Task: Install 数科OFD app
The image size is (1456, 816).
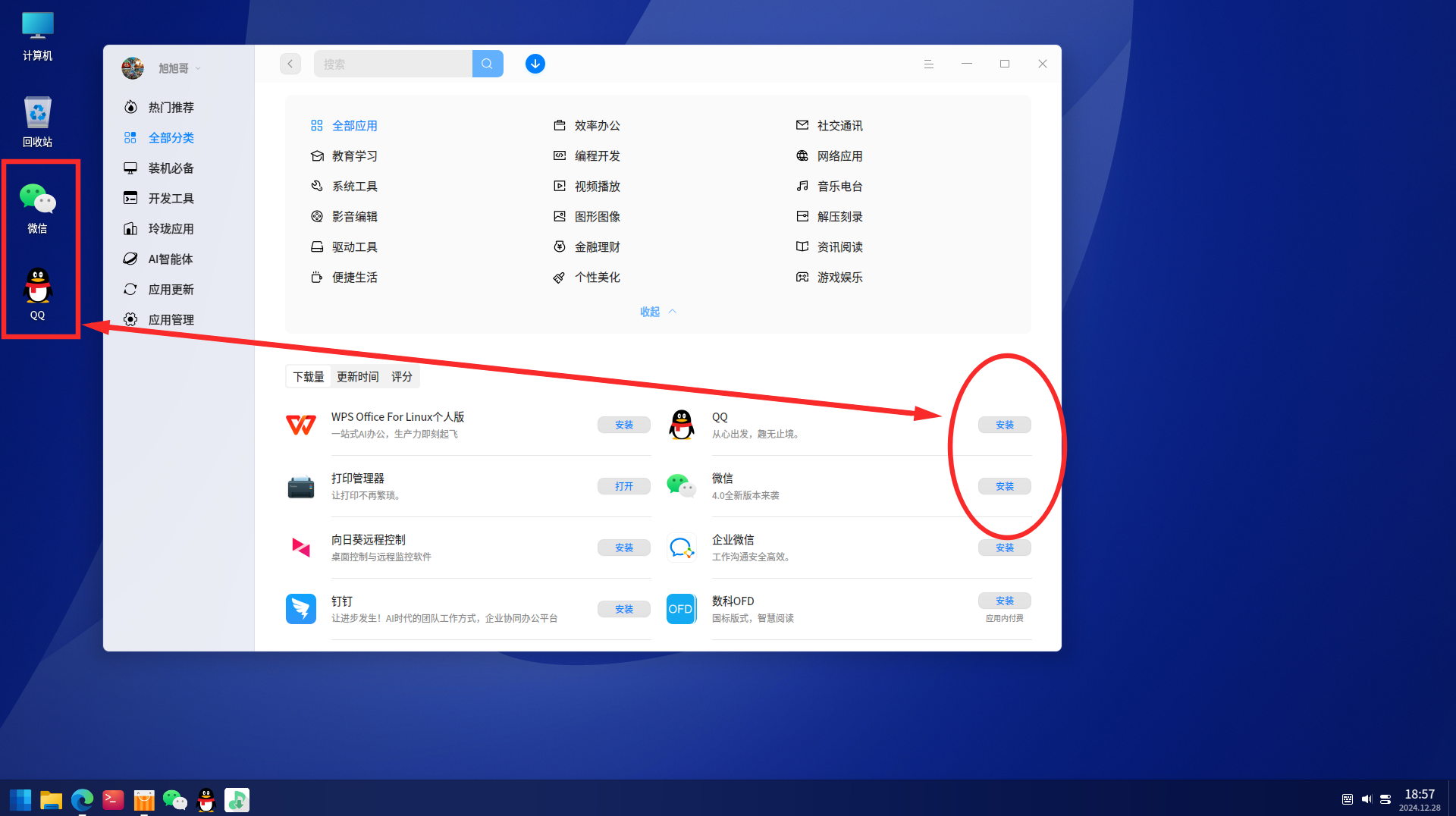Action: pos(1005,601)
